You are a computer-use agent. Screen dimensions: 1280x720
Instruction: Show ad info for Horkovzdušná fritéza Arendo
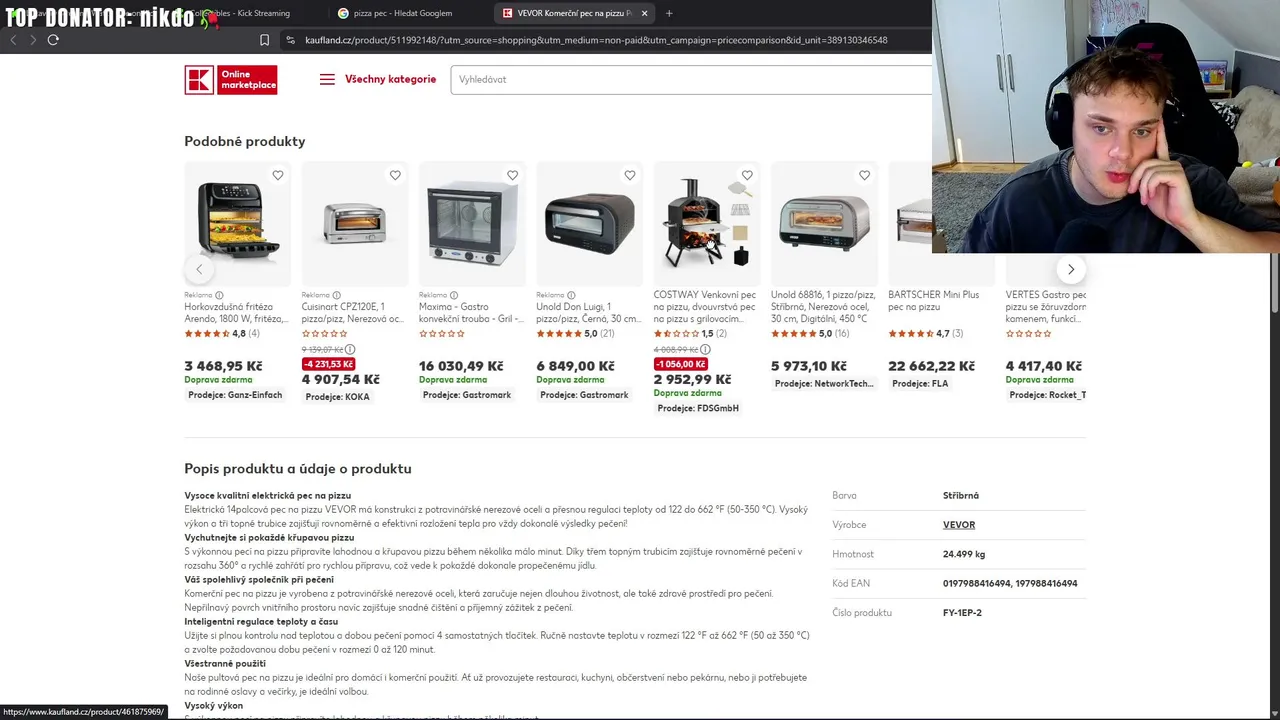coord(220,295)
